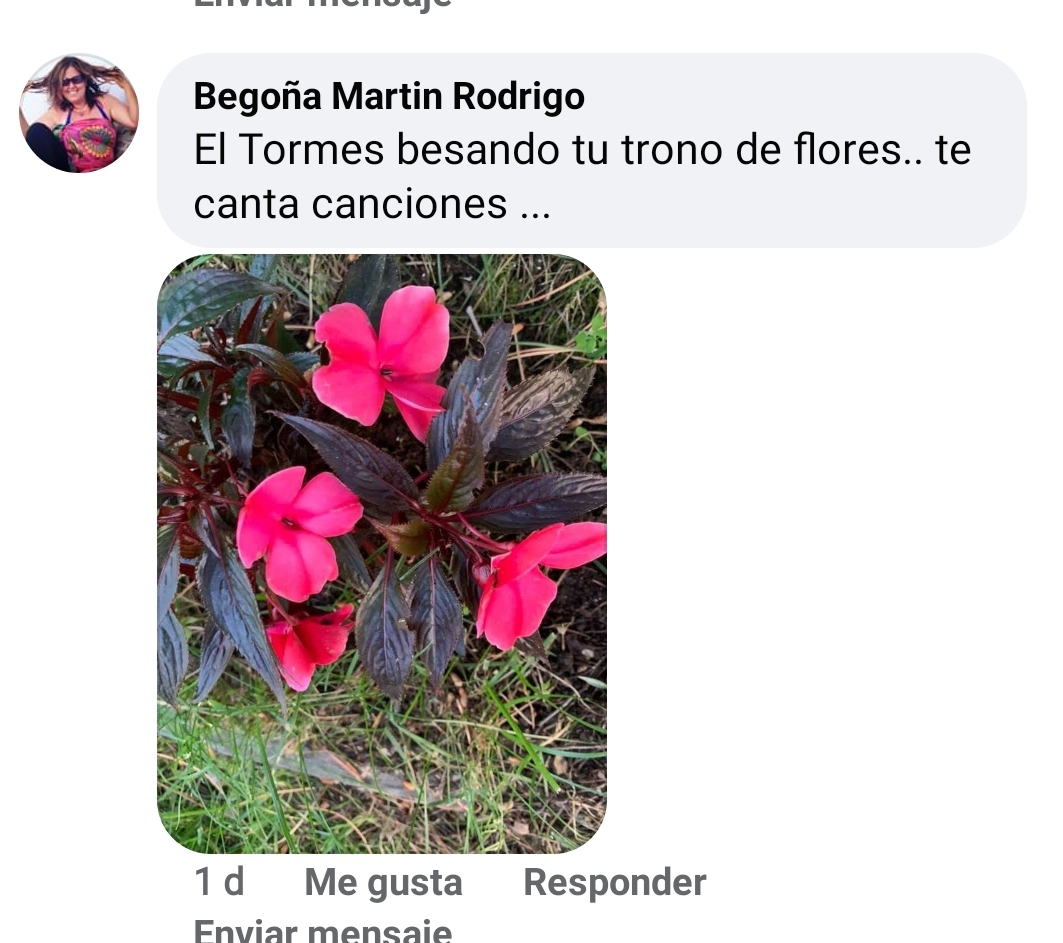This screenshot has width=1063, height=943.
Task: Click the cut-off Enviar mensaje above the comment
Action: click(x=323, y=4)
